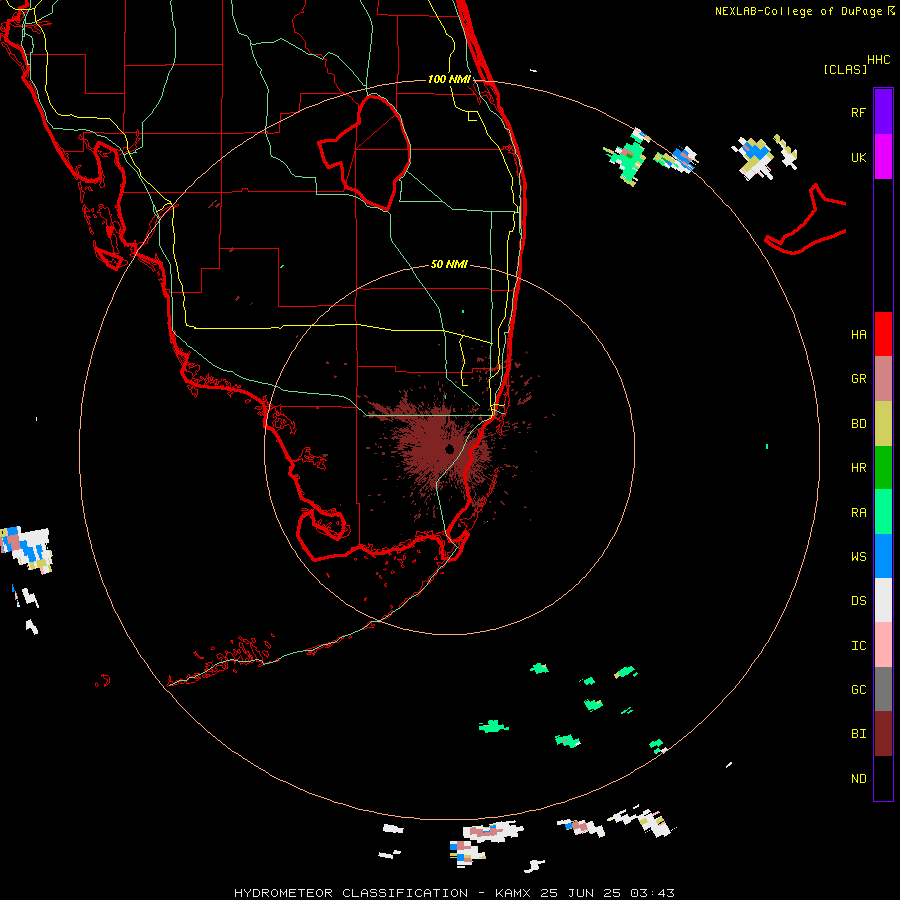Click the '50 NMI' range ring label
900x900 pixels.
pos(449,264)
